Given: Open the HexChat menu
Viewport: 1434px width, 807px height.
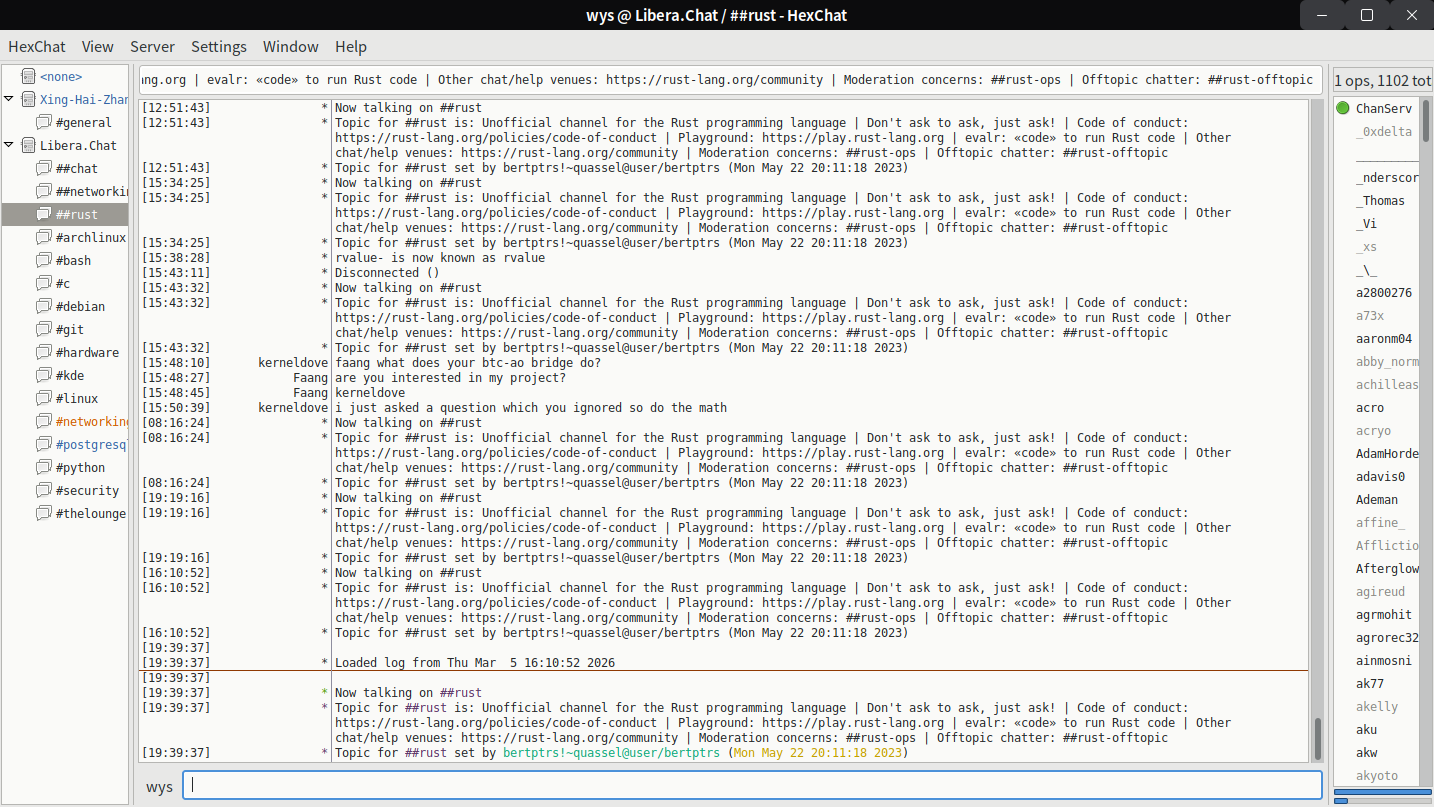Looking at the screenshot, I should [x=35, y=46].
